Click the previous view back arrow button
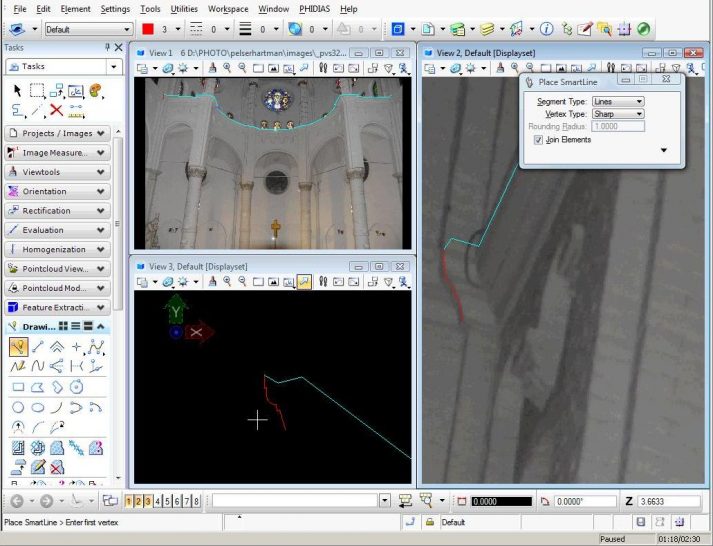 tap(17, 501)
